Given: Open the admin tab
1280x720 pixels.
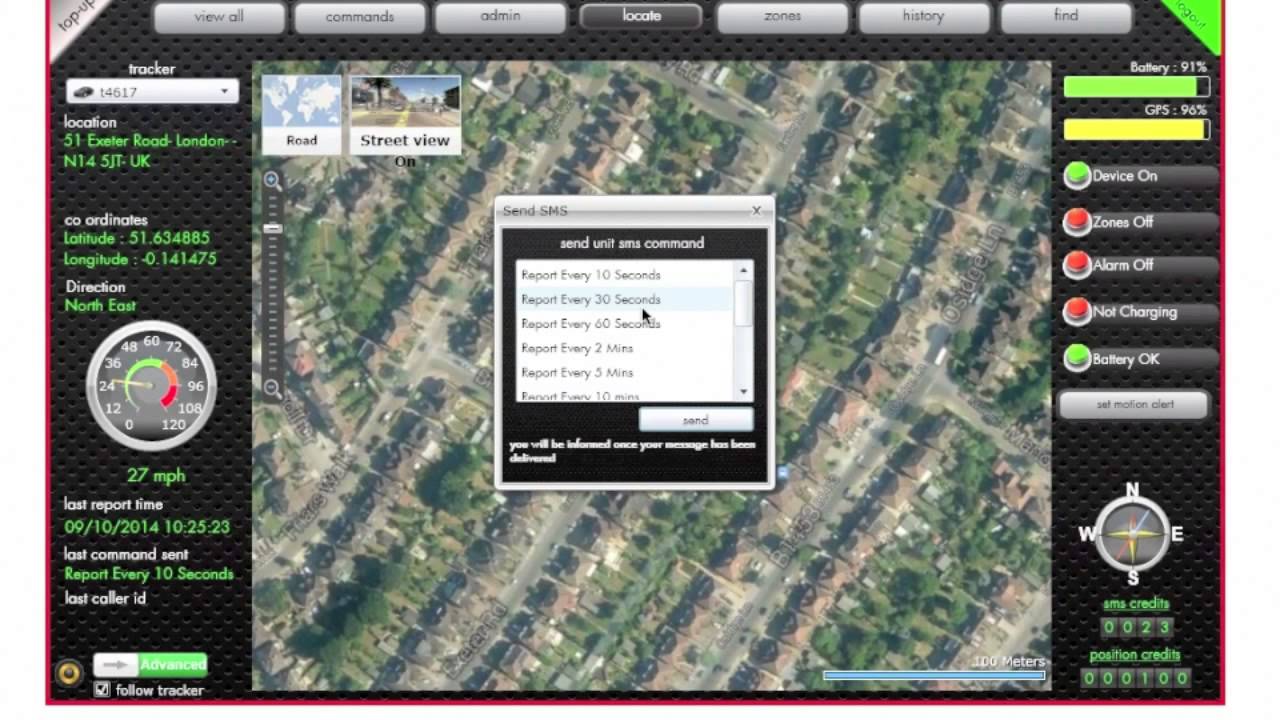Looking at the screenshot, I should pyautogui.click(x=500, y=16).
